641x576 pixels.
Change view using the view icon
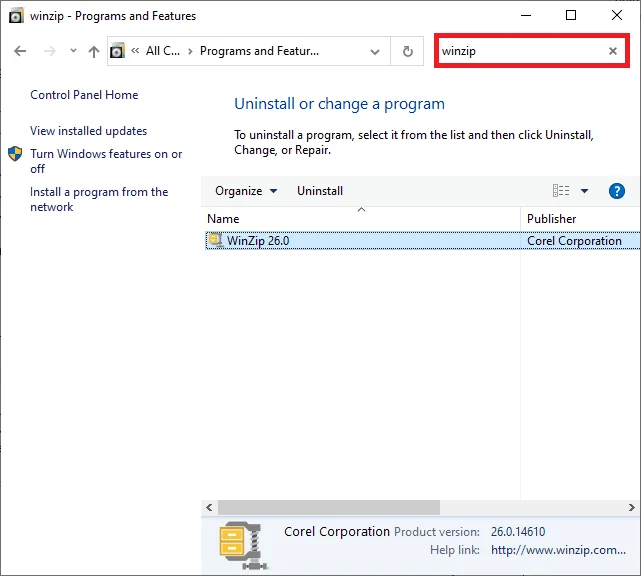point(561,191)
